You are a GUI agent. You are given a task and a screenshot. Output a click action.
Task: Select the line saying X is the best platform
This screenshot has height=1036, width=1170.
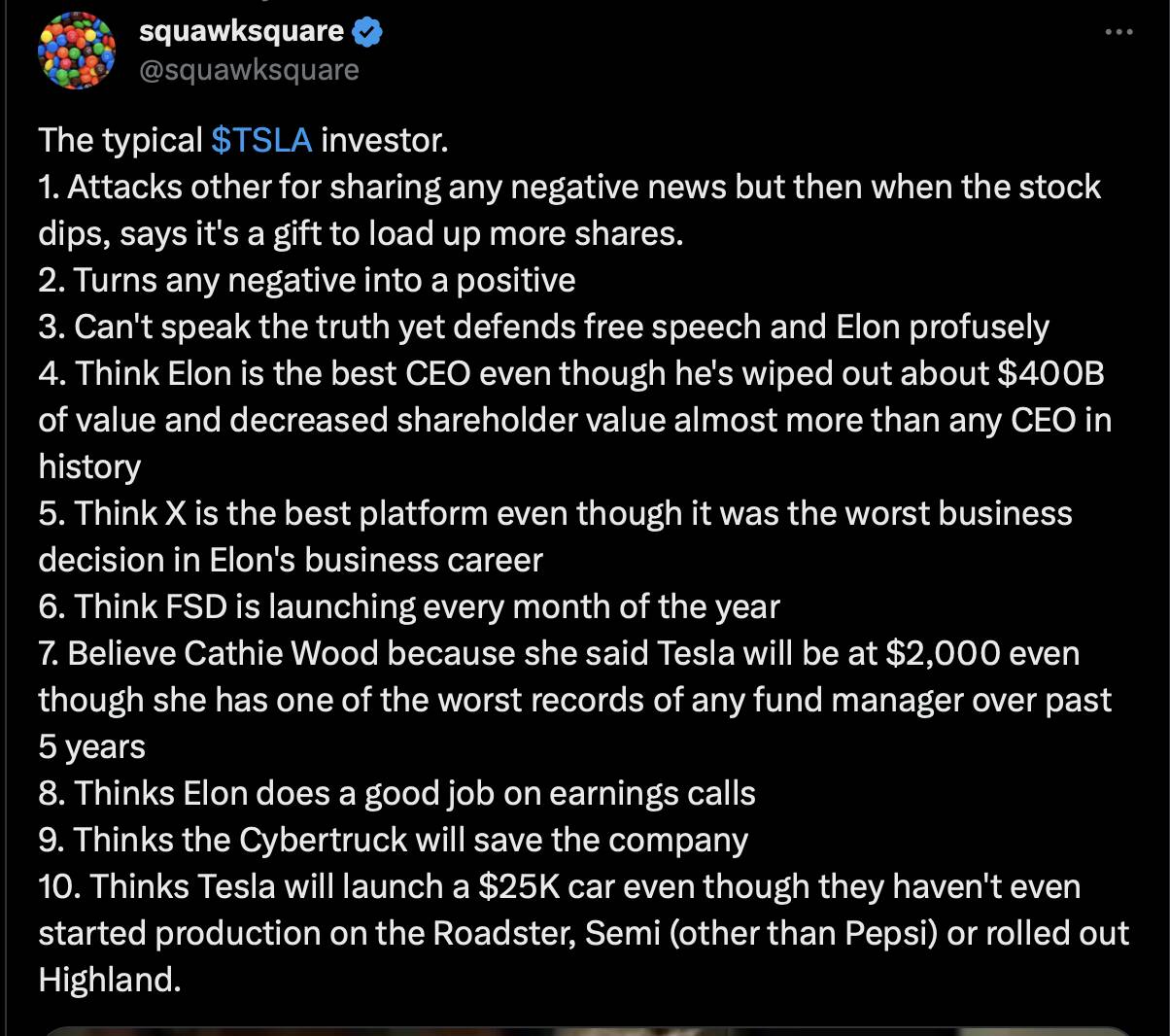coord(556,536)
